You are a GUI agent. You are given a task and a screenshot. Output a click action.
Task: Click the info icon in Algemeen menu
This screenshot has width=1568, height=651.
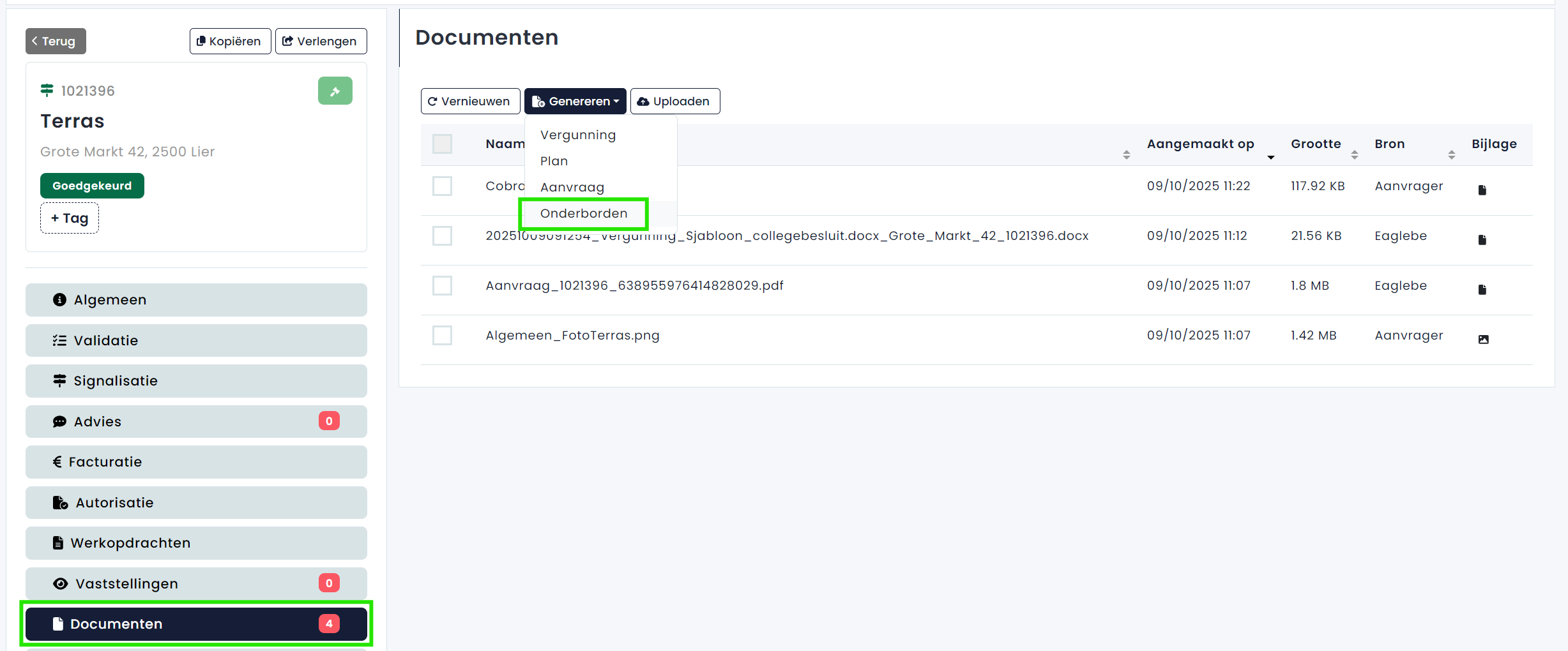(59, 300)
